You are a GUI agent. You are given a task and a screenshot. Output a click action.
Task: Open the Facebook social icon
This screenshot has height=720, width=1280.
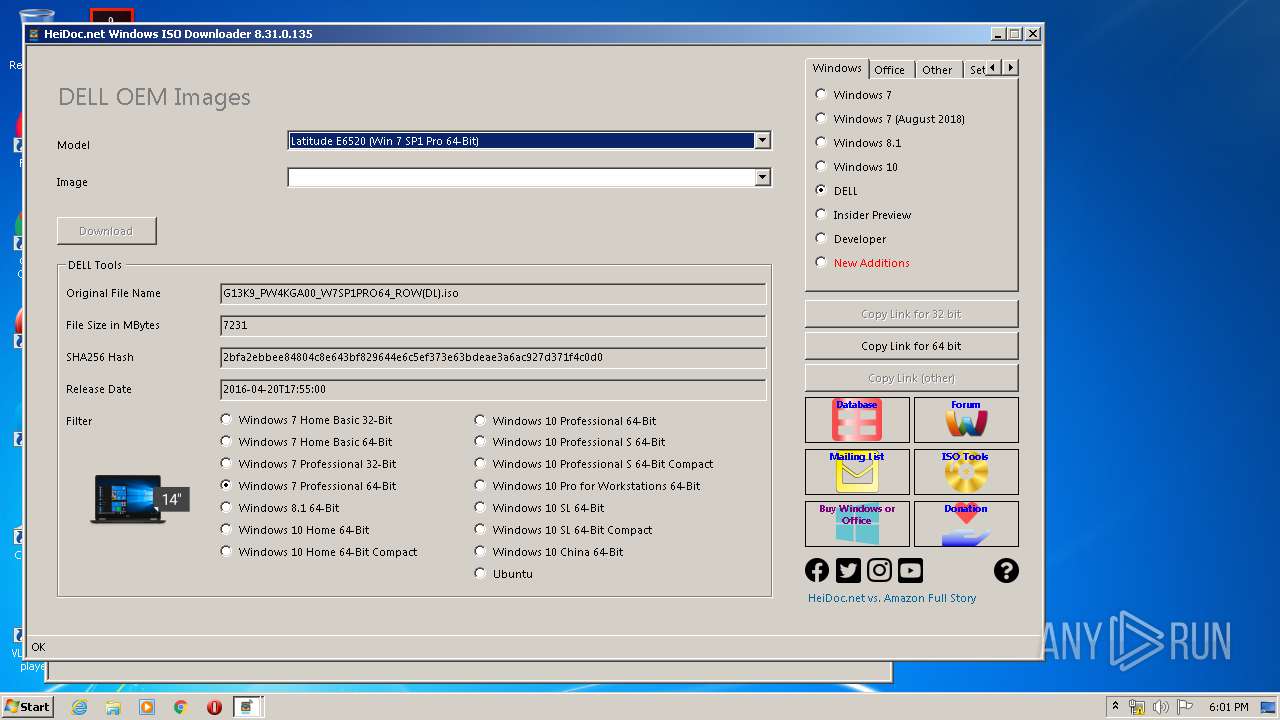(817, 570)
